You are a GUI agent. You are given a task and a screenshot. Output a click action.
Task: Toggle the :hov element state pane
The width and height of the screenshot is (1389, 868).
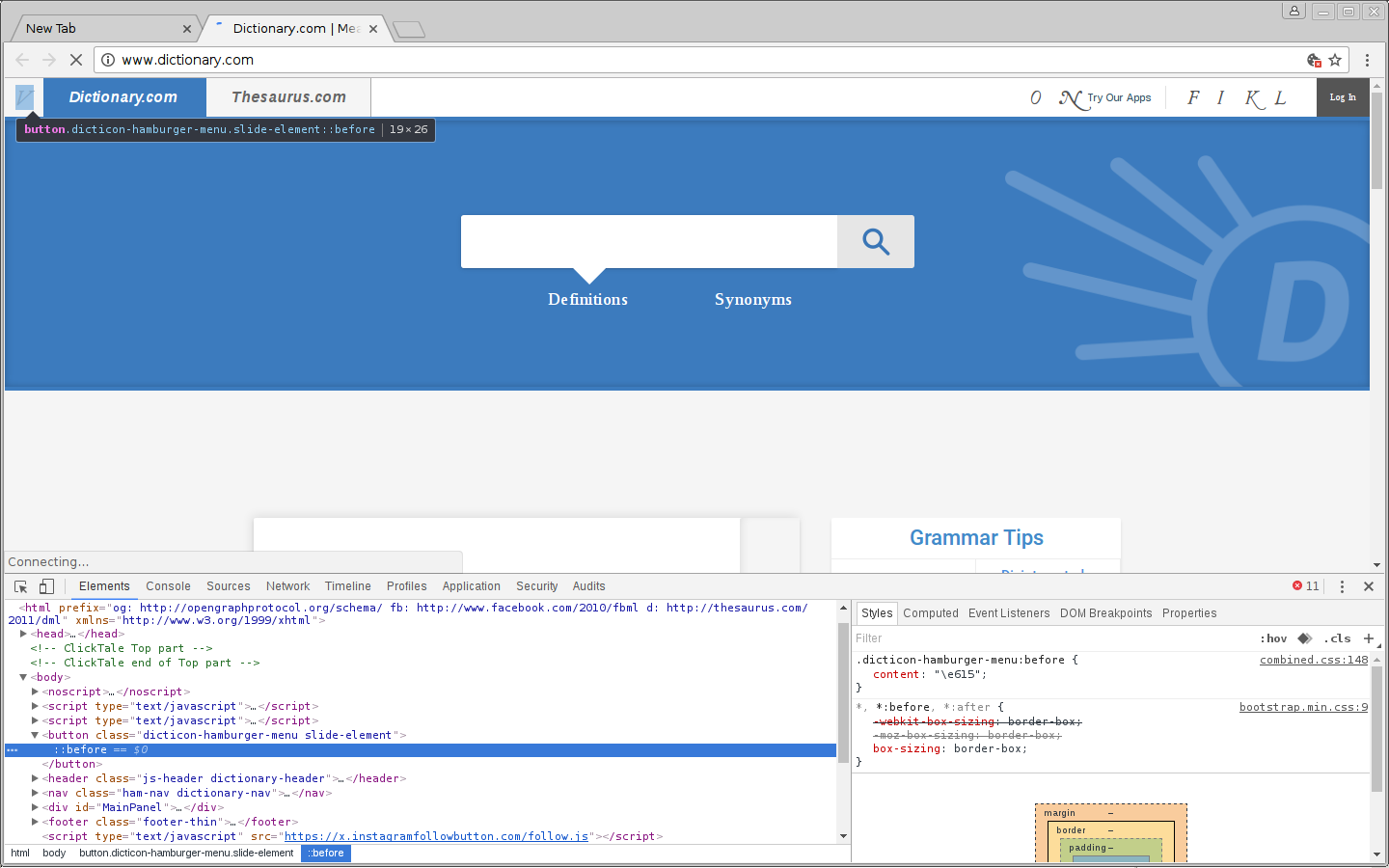tap(1273, 638)
